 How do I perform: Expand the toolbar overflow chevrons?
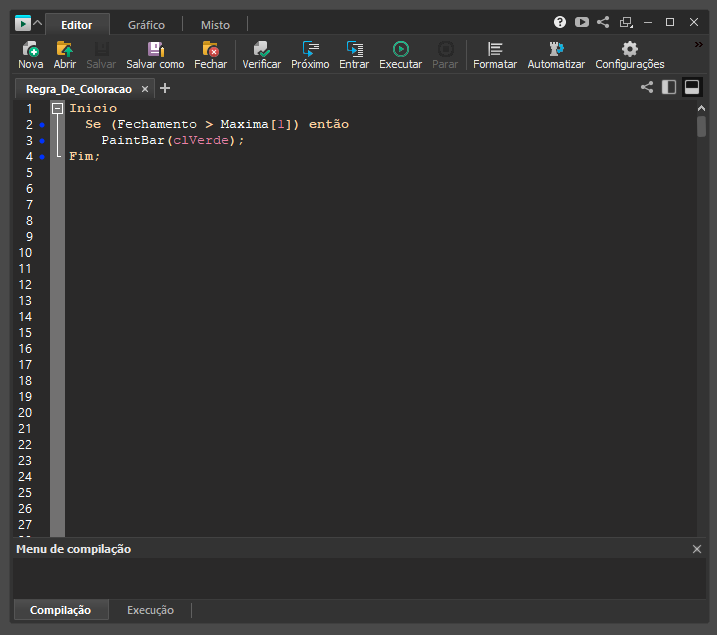click(x=698, y=44)
